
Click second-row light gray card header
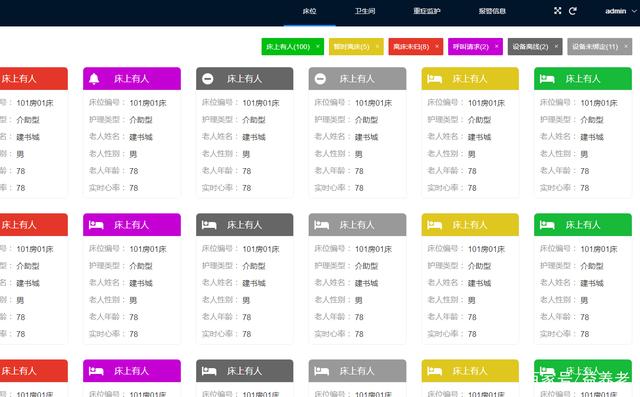pyautogui.click(x=357, y=224)
